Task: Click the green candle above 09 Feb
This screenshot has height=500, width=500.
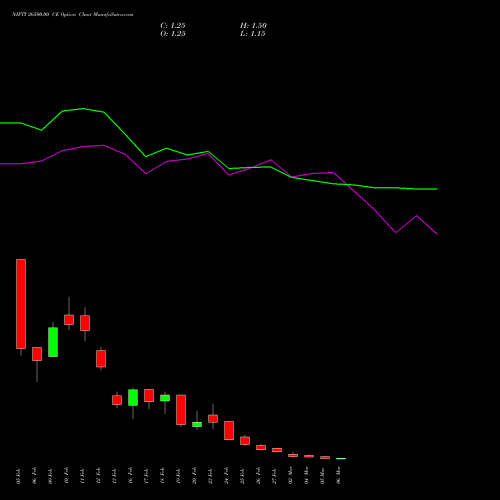Action: tap(53, 342)
